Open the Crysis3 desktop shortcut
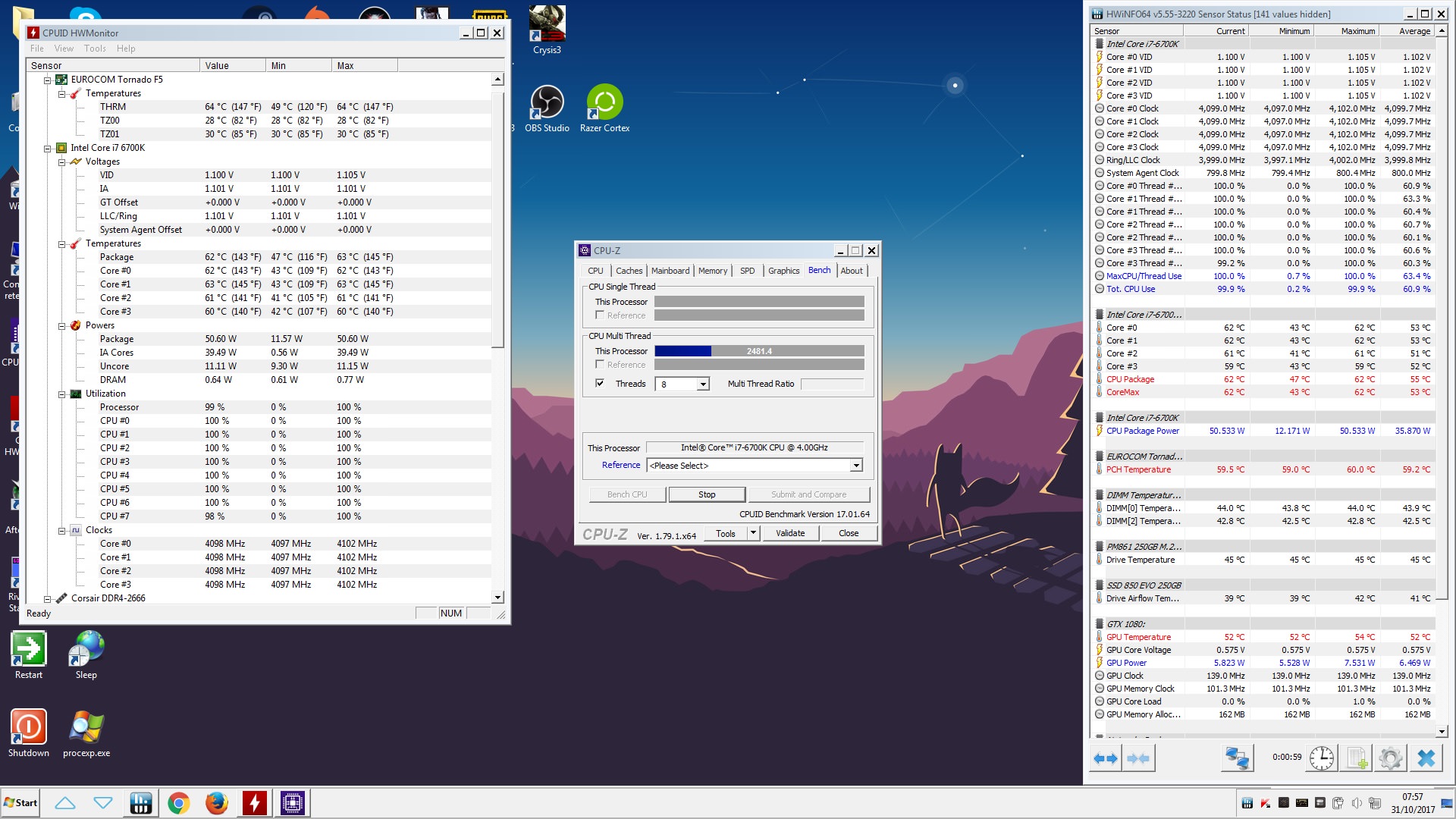1456x819 pixels. coord(547,30)
